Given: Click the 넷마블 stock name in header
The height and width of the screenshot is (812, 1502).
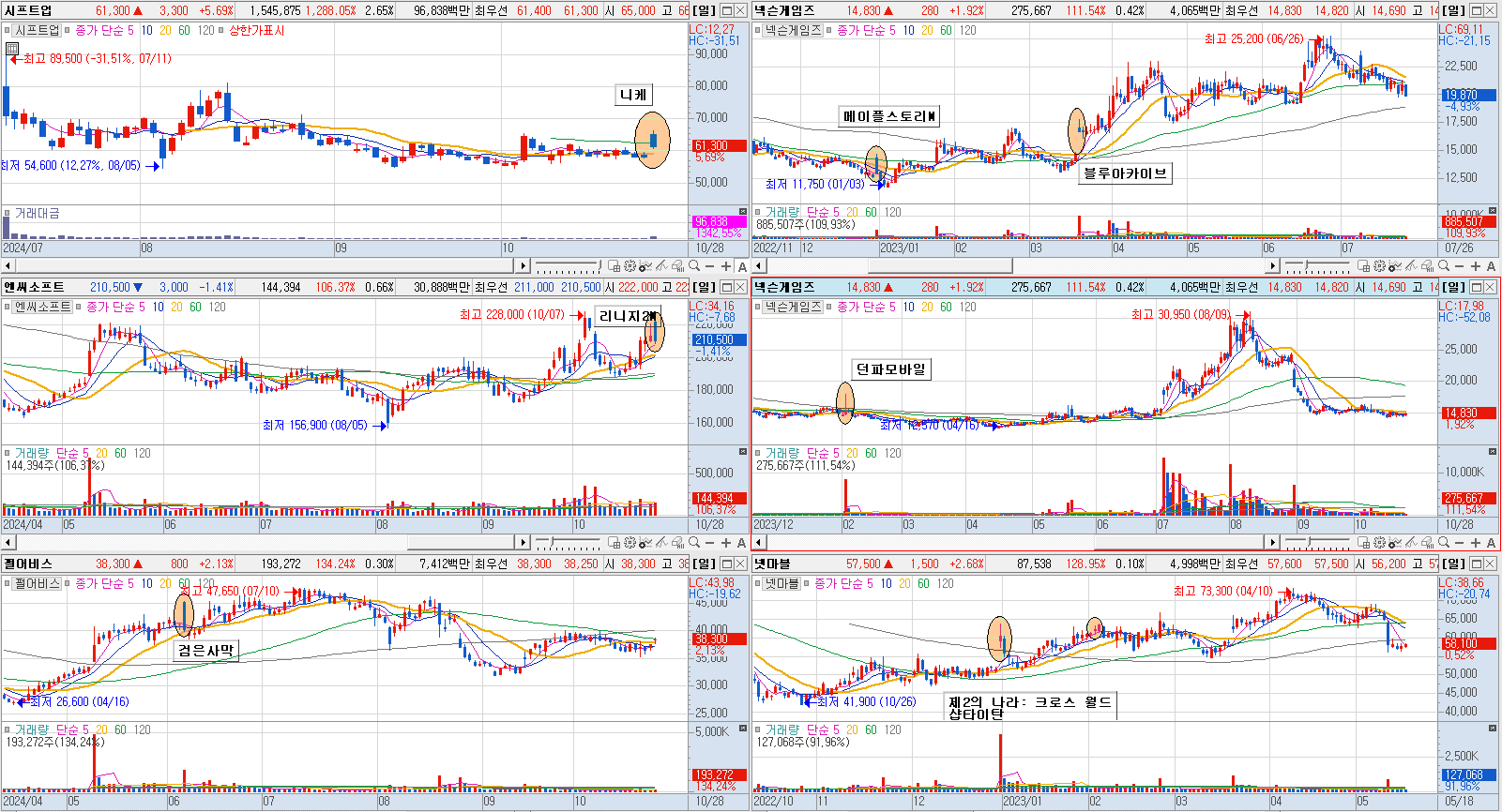Looking at the screenshot, I should pyautogui.click(x=772, y=564).
